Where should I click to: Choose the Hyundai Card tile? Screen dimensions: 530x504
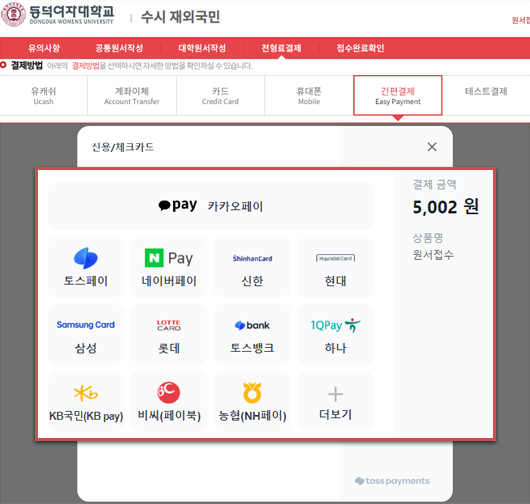(335, 267)
